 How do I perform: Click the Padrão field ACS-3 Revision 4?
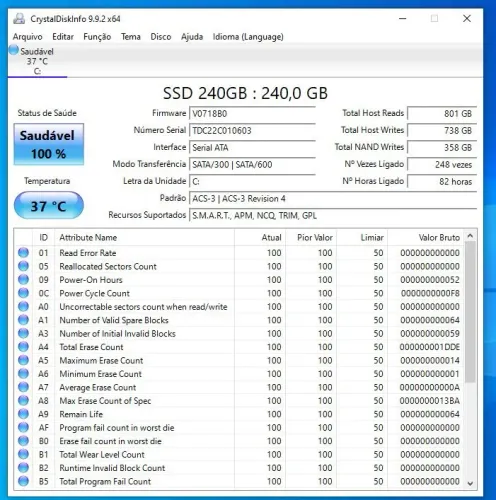click(x=333, y=199)
